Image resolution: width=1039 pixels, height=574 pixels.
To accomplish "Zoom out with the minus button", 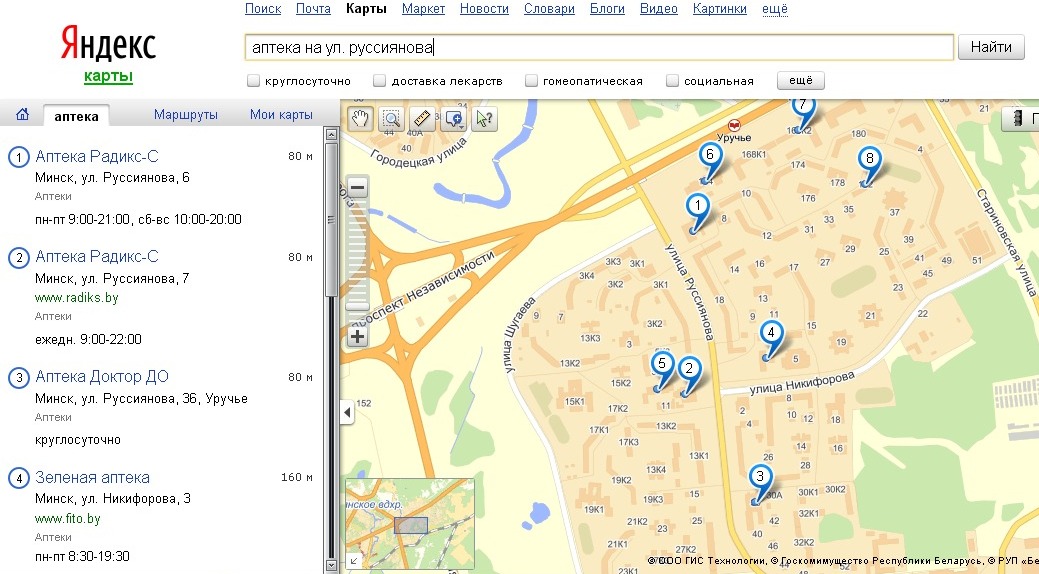I will (x=357, y=188).
